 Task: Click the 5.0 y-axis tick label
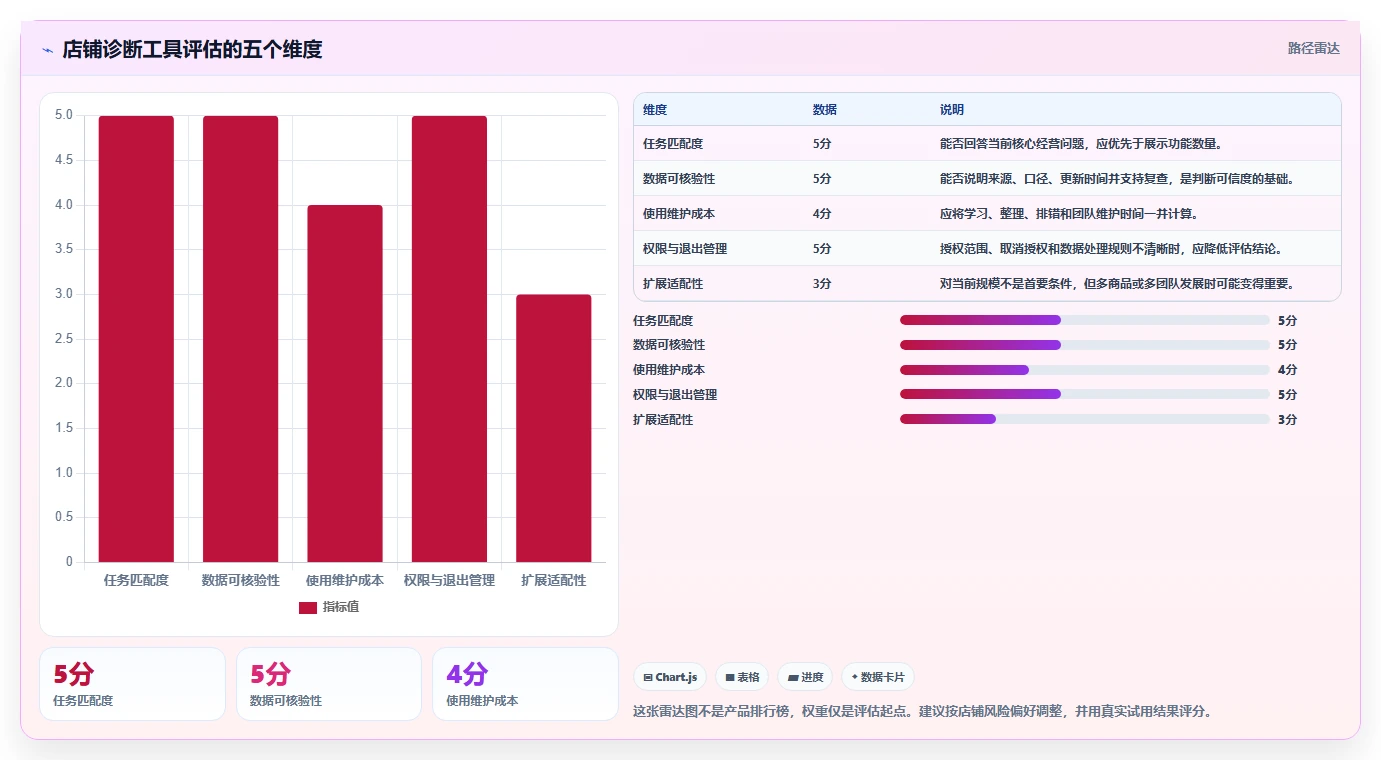[63, 115]
